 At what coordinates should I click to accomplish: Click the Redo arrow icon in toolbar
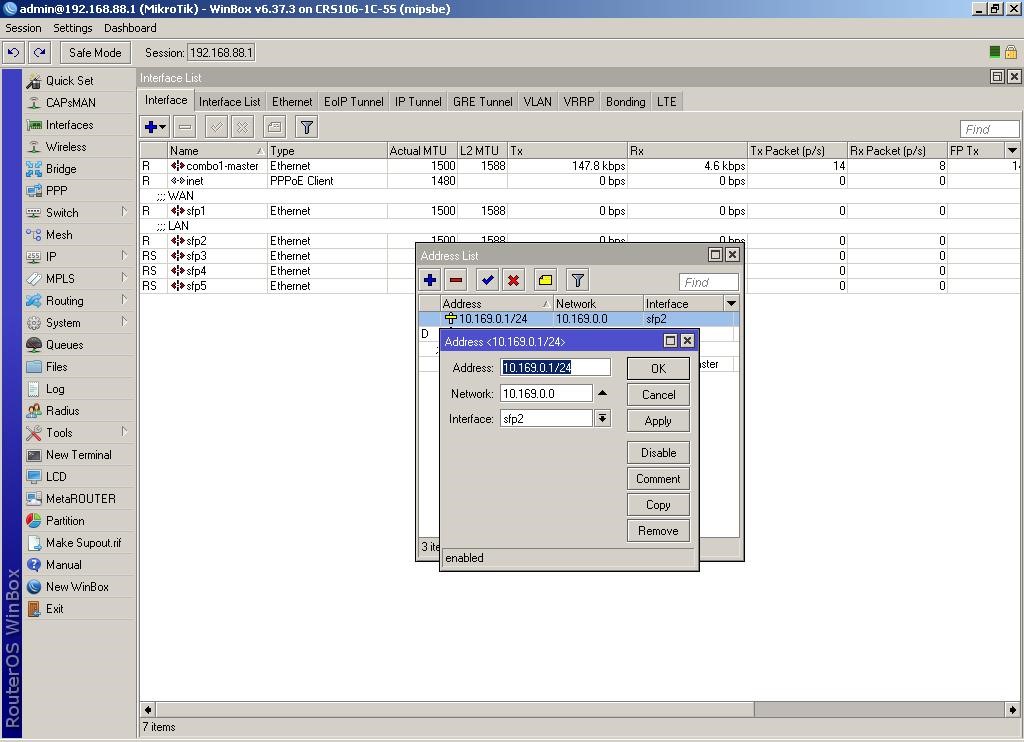[39, 53]
